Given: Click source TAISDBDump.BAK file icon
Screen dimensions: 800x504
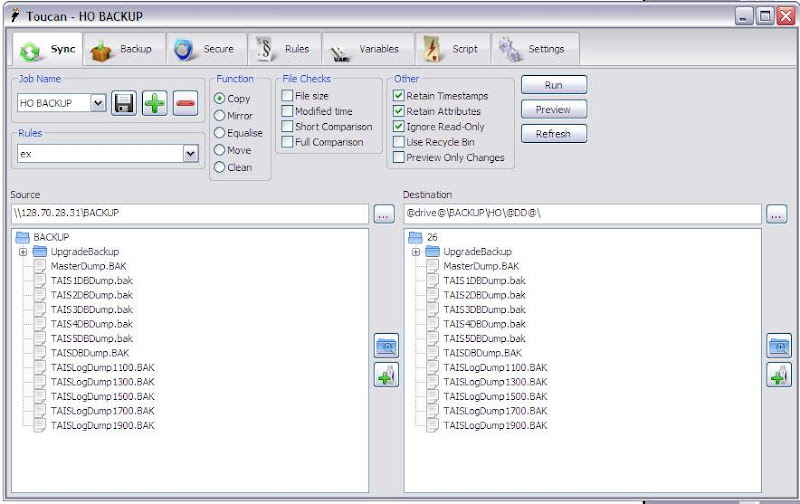Looking at the screenshot, I should pyautogui.click(x=40, y=353).
